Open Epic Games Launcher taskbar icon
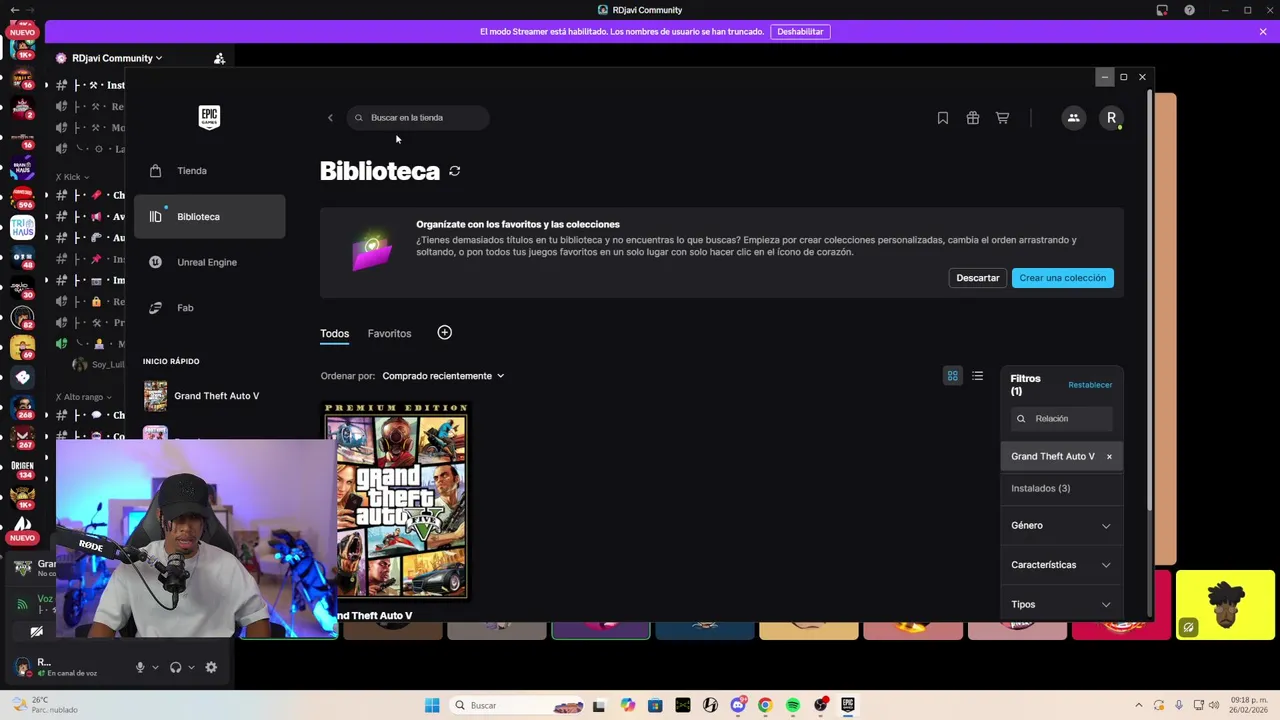Screen dimensions: 1280x720 848,705
